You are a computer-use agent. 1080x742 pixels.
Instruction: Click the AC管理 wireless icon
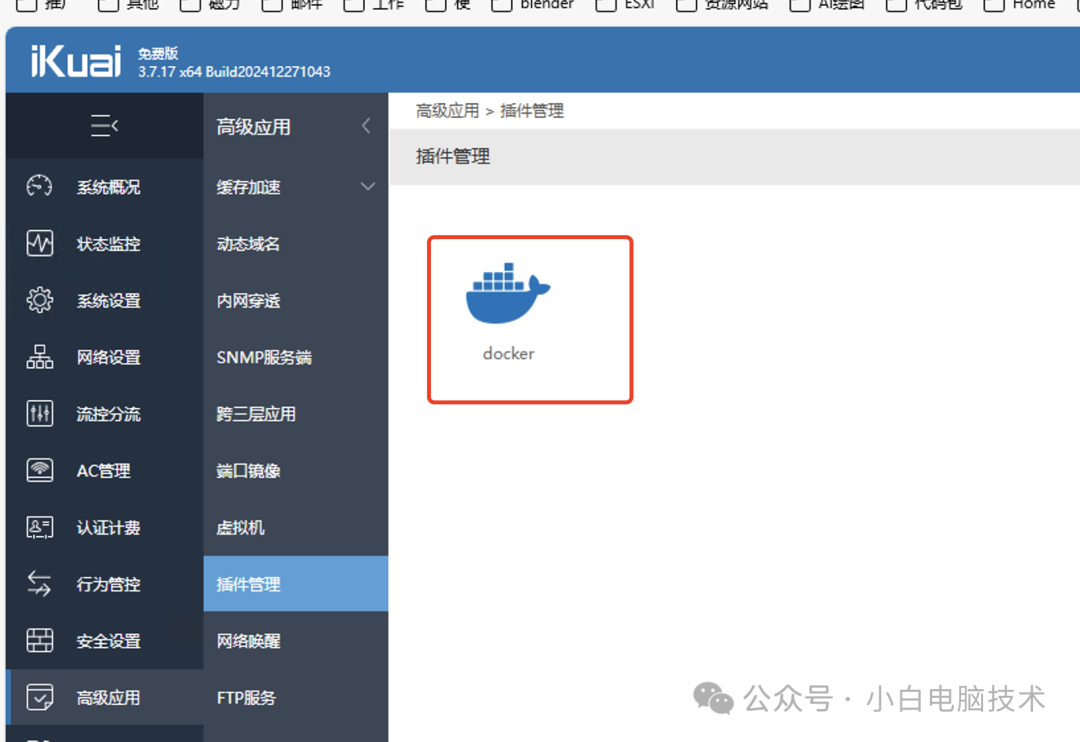39,471
